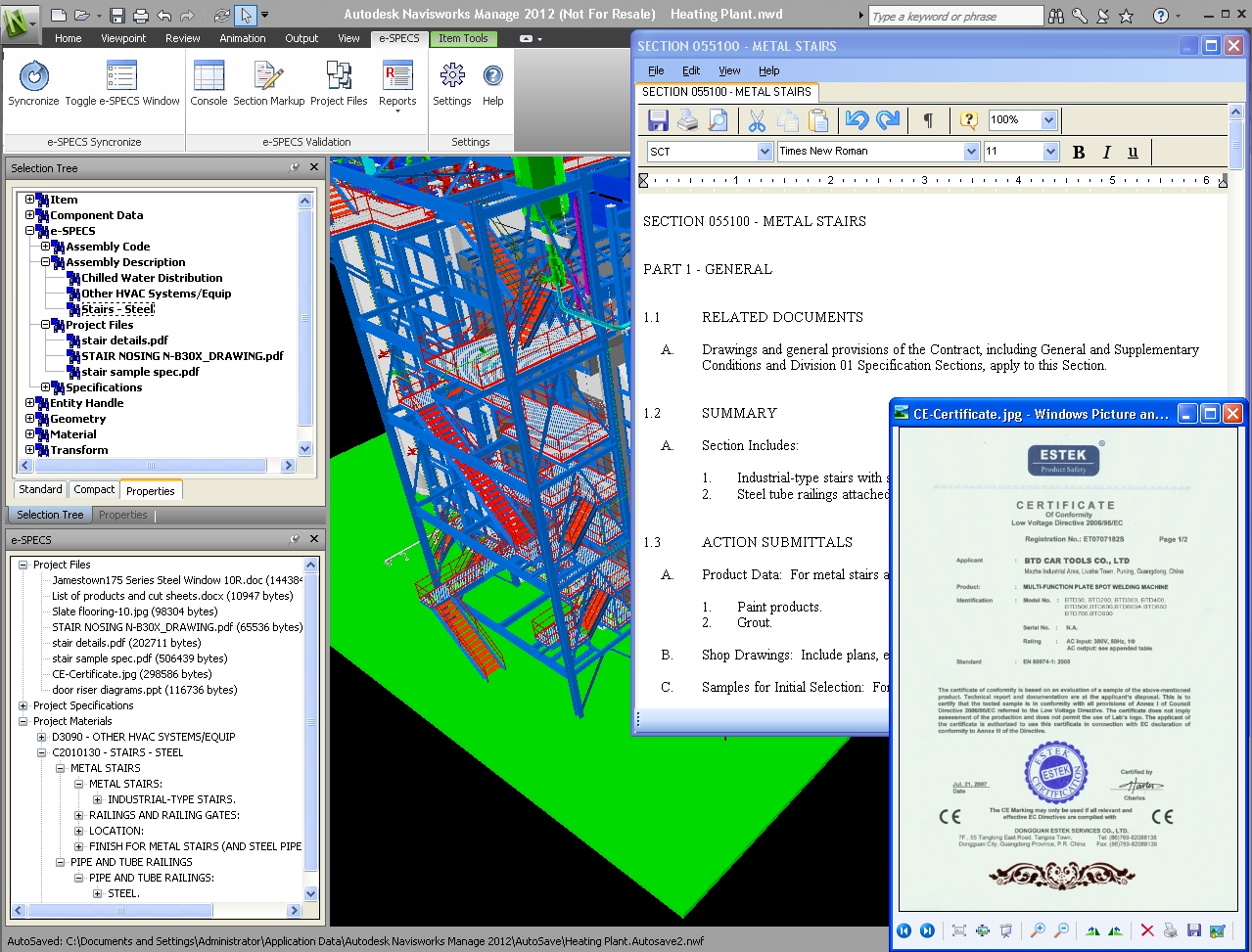Open the Reports dropdown

click(397, 86)
